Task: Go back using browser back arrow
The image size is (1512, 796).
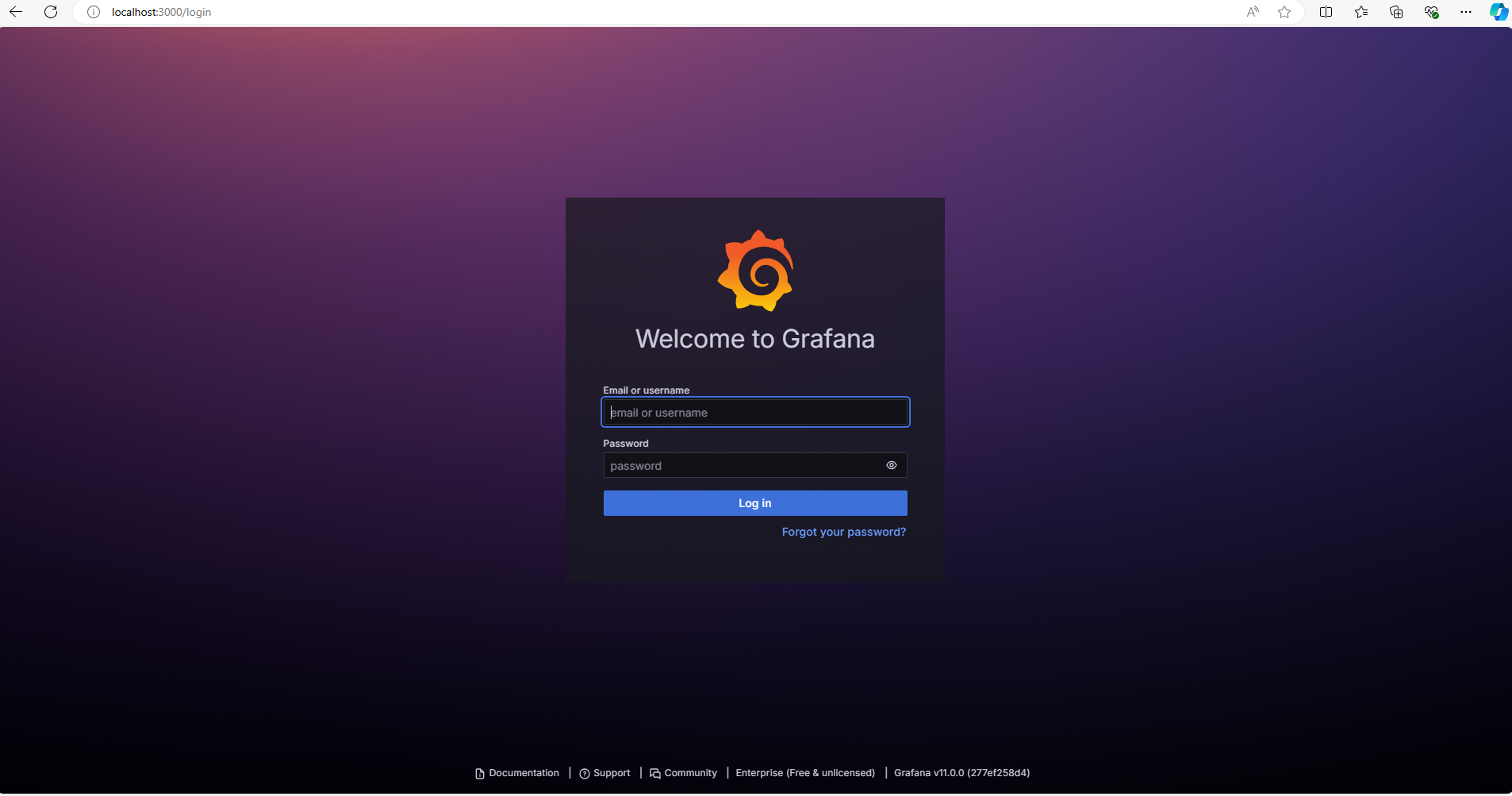Action: click(x=16, y=12)
